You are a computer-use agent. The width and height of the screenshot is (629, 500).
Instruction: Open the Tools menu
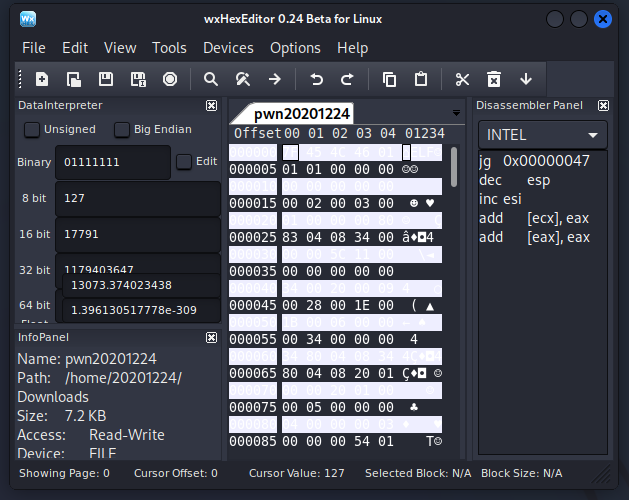pyautogui.click(x=169, y=48)
